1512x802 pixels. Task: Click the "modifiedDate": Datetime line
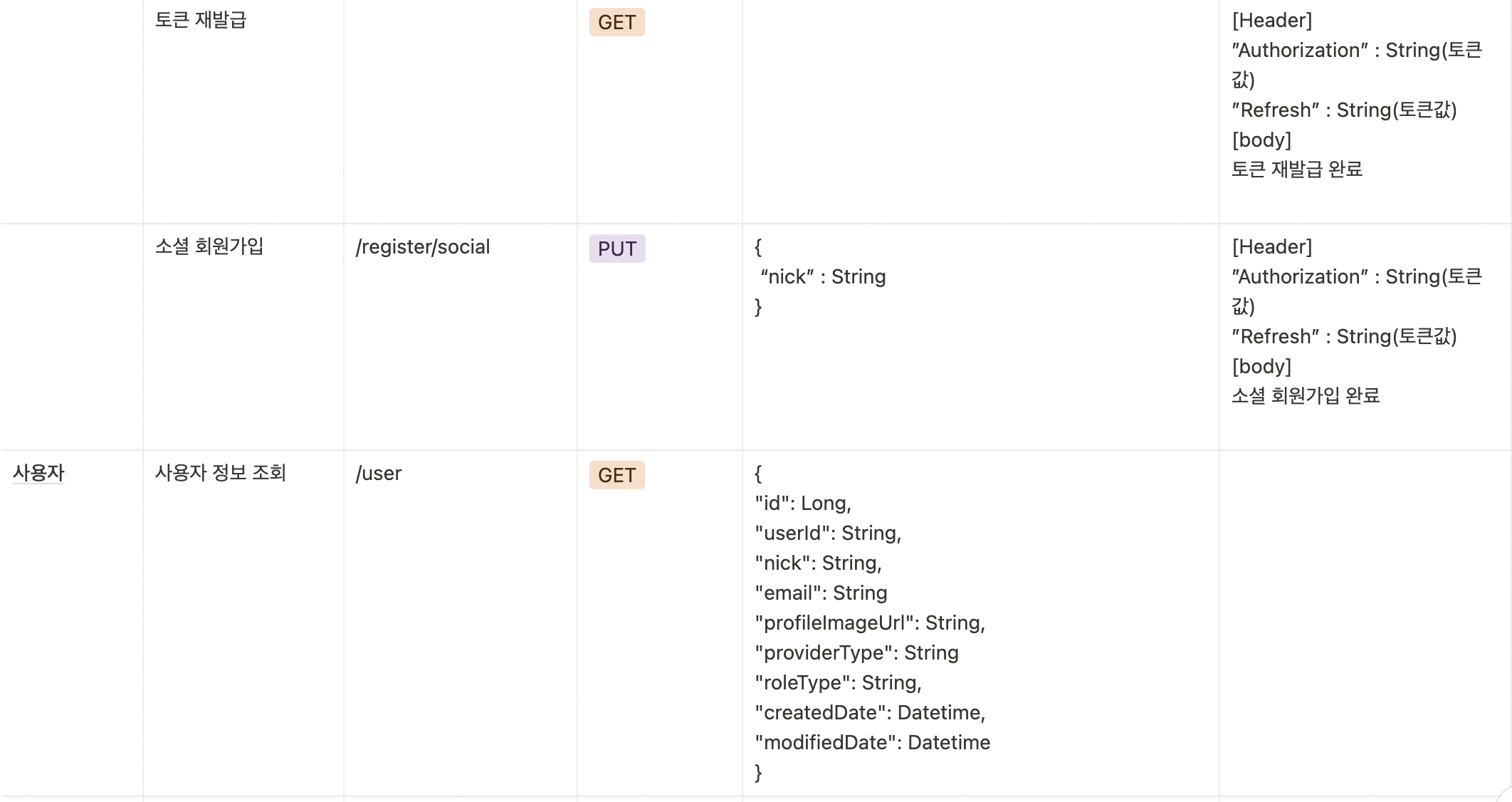point(873,743)
